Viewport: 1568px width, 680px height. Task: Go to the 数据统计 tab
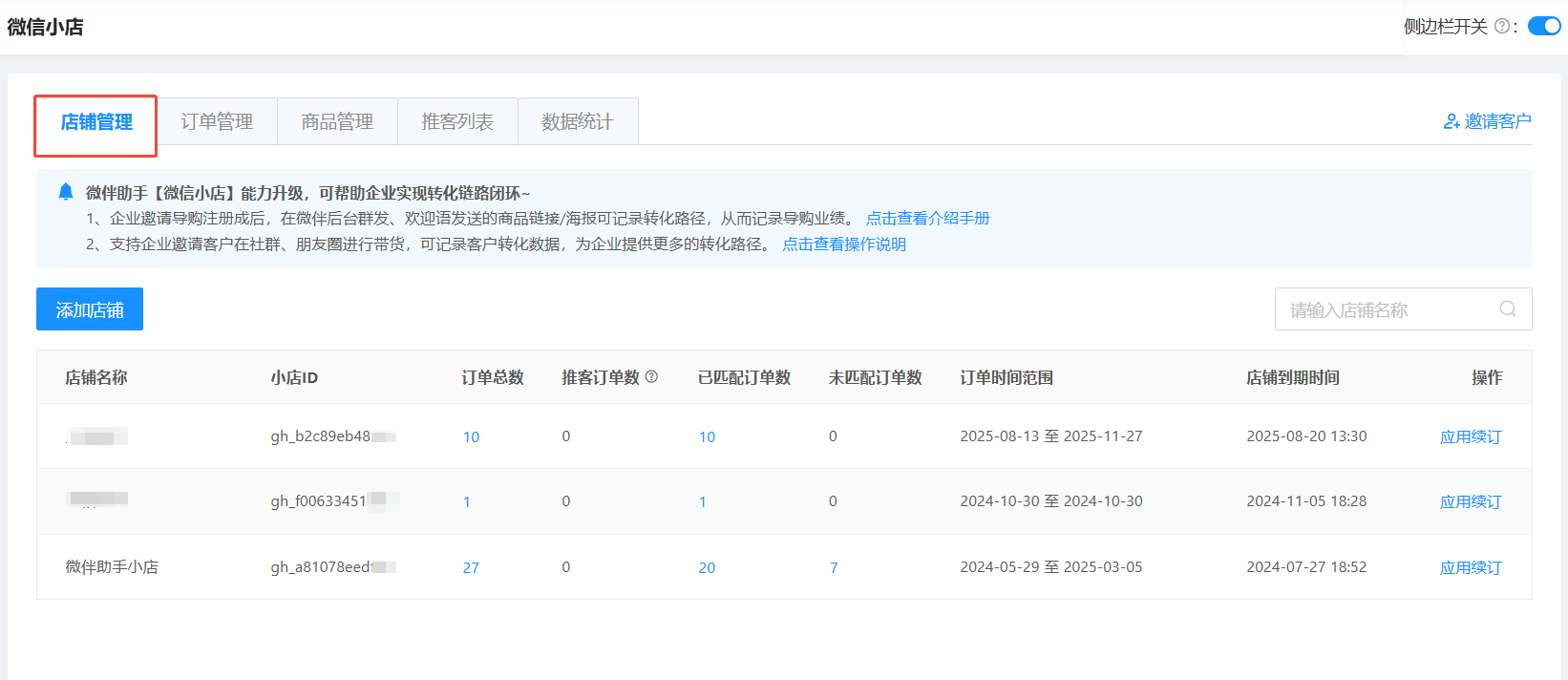tap(578, 121)
